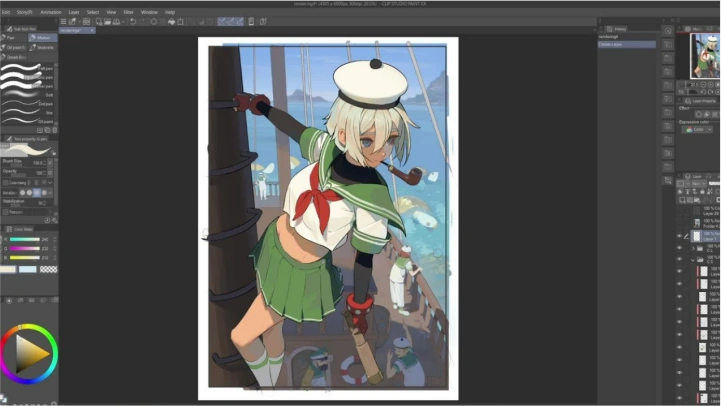The height and width of the screenshot is (406, 721).
Task: Choose the Soft brush preset
Action: pyautogui.click(x=28, y=95)
